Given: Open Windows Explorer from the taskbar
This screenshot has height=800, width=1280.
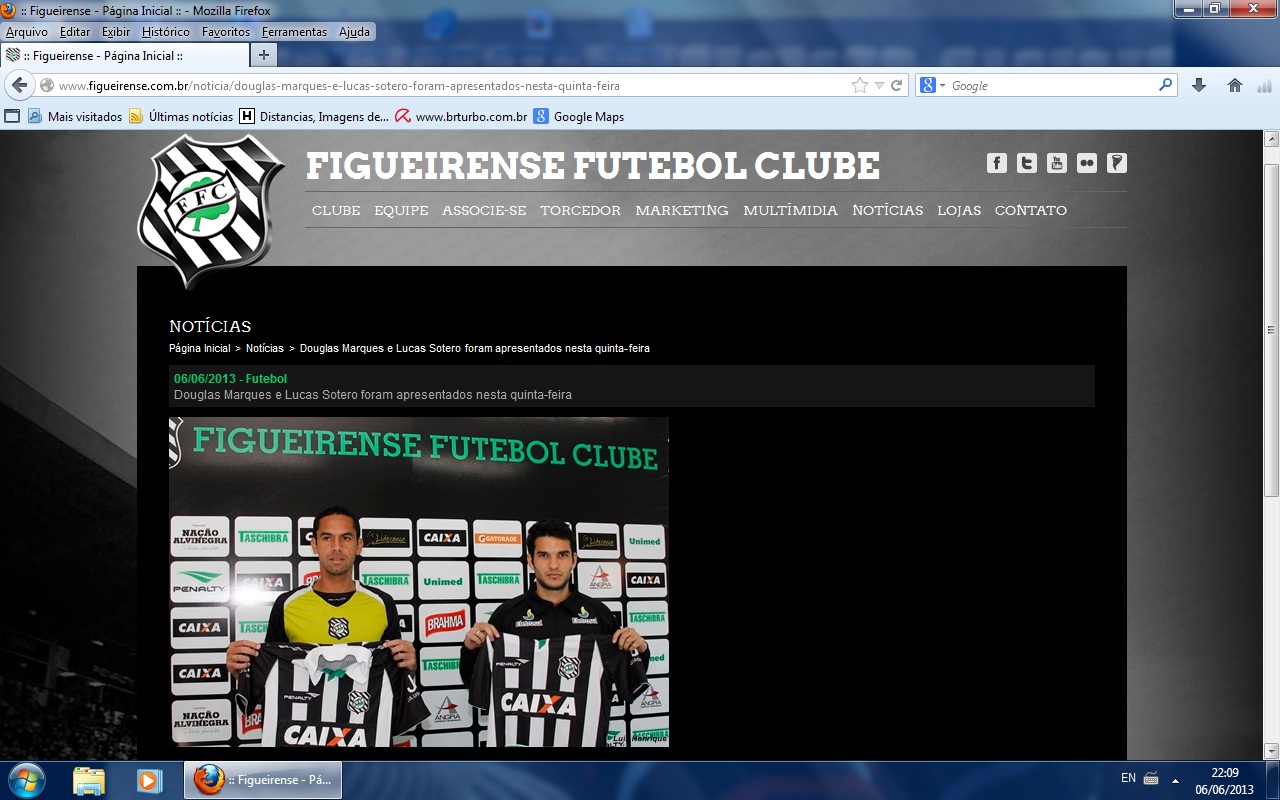Looking at the screenshot, I should point(89,779).
